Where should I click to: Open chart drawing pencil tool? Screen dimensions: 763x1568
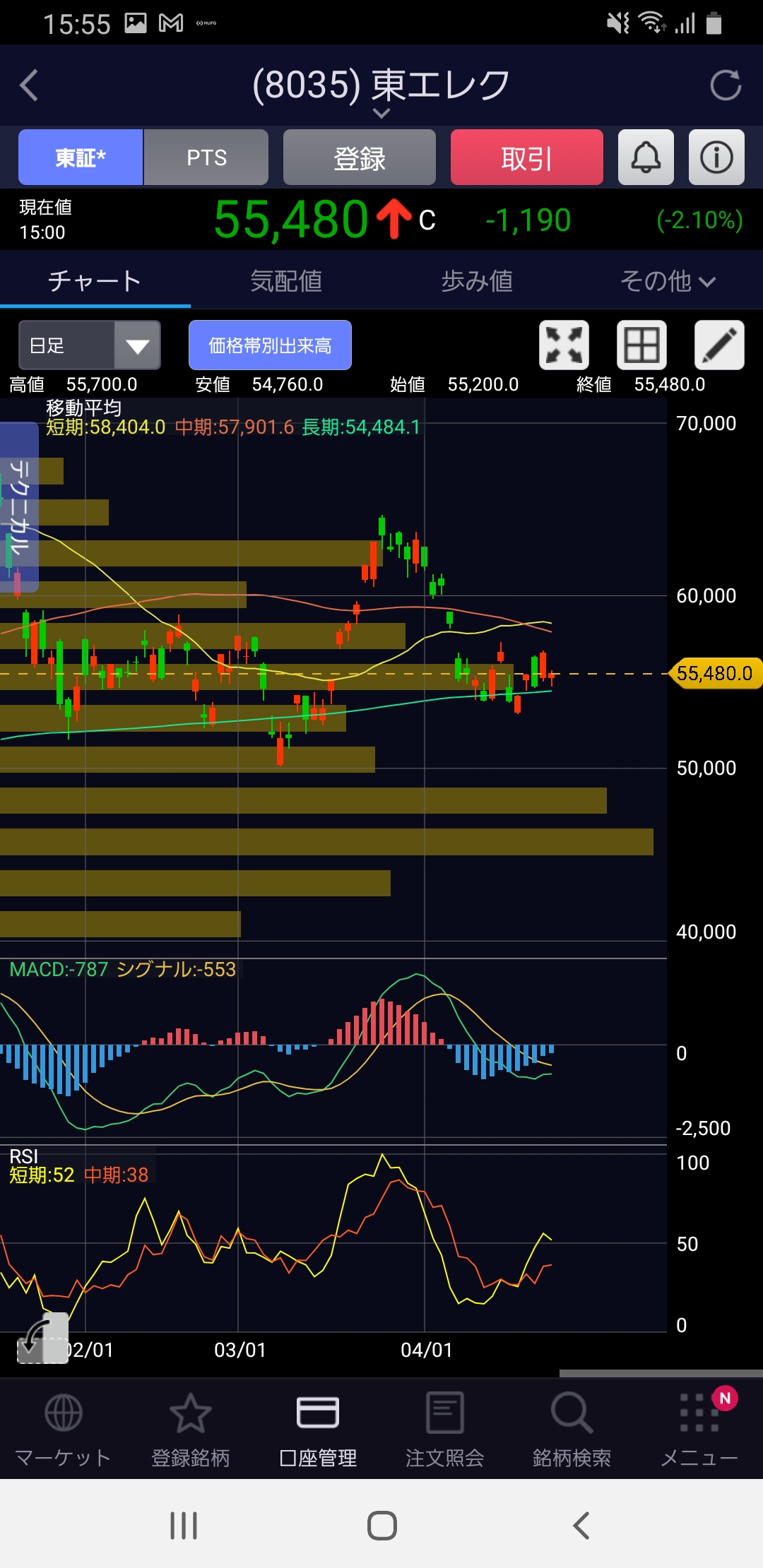(x=719, y=345)
